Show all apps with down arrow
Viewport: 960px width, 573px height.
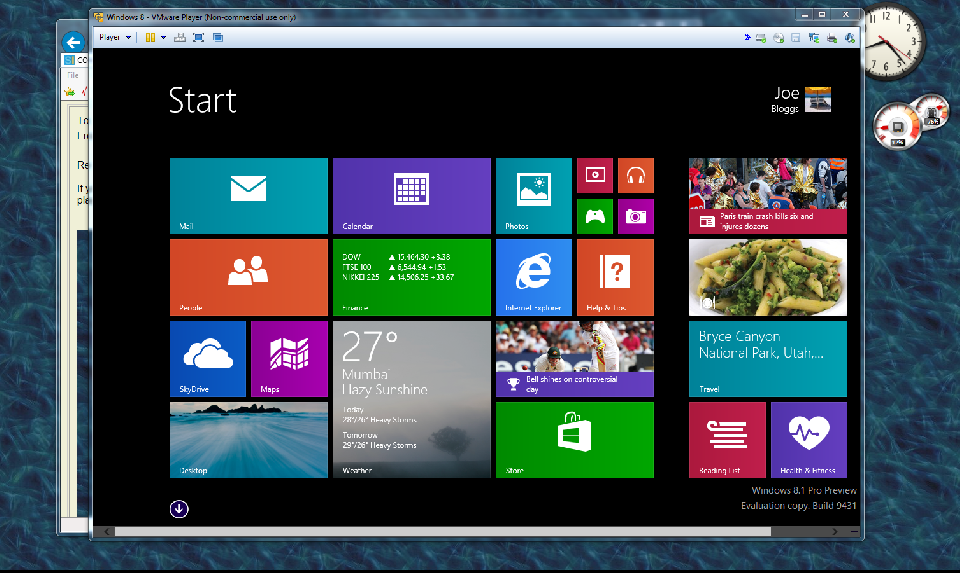point(179,508)
